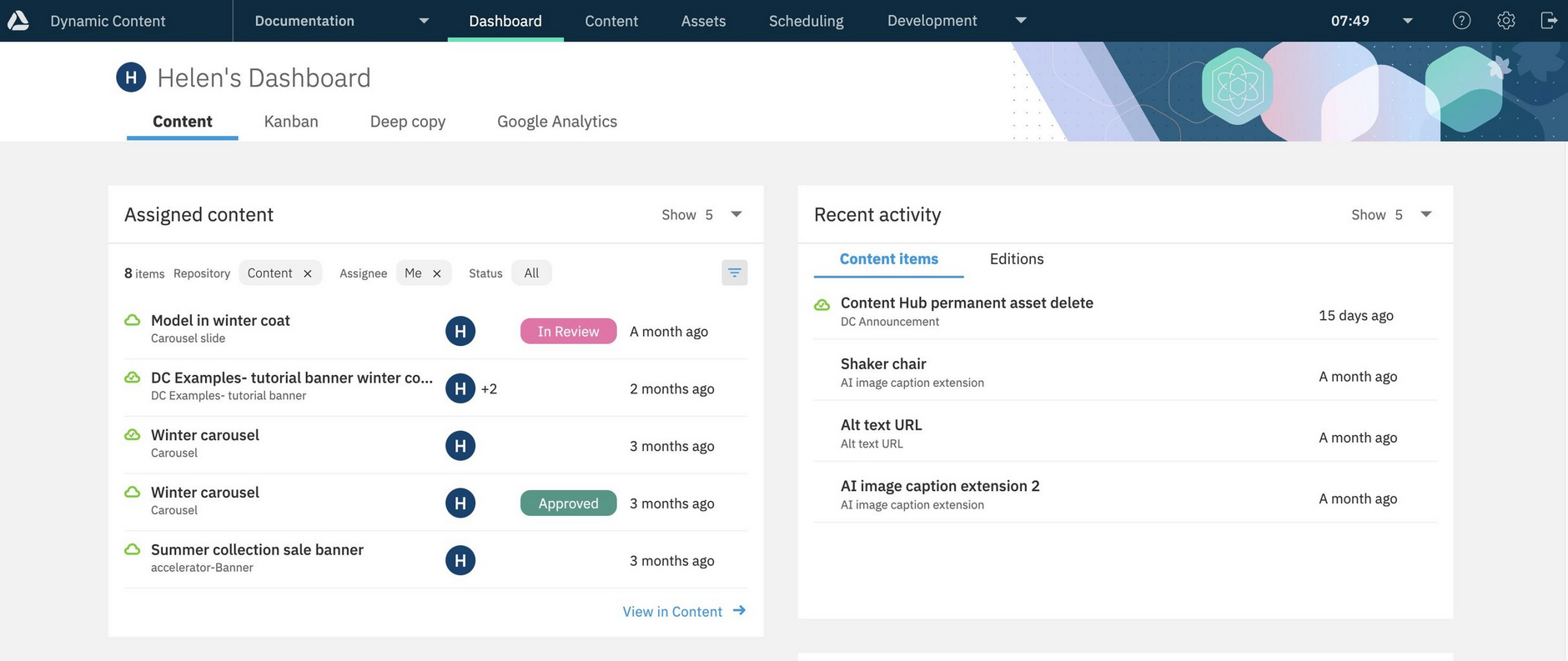Open Model in winter coat item
1568x661 pixels.
click(x=220, y=320)
